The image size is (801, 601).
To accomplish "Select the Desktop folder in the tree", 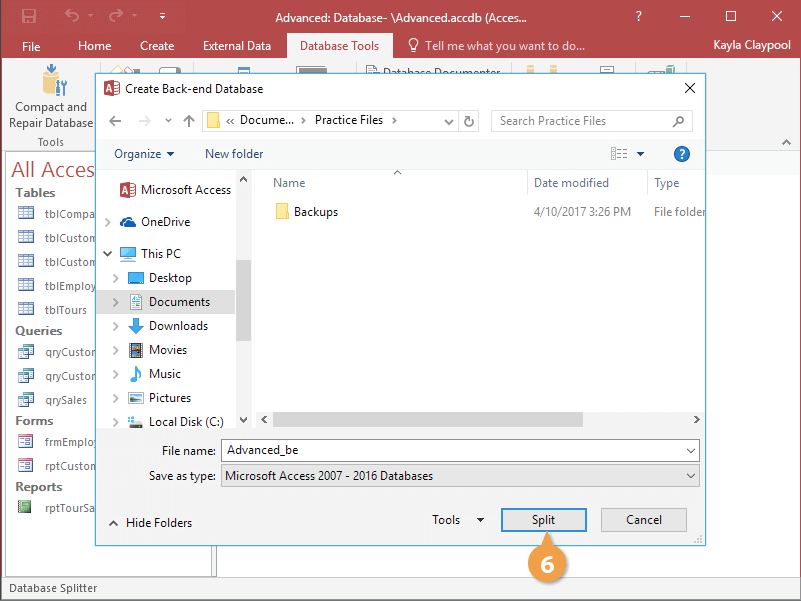I will coord(160,278).
